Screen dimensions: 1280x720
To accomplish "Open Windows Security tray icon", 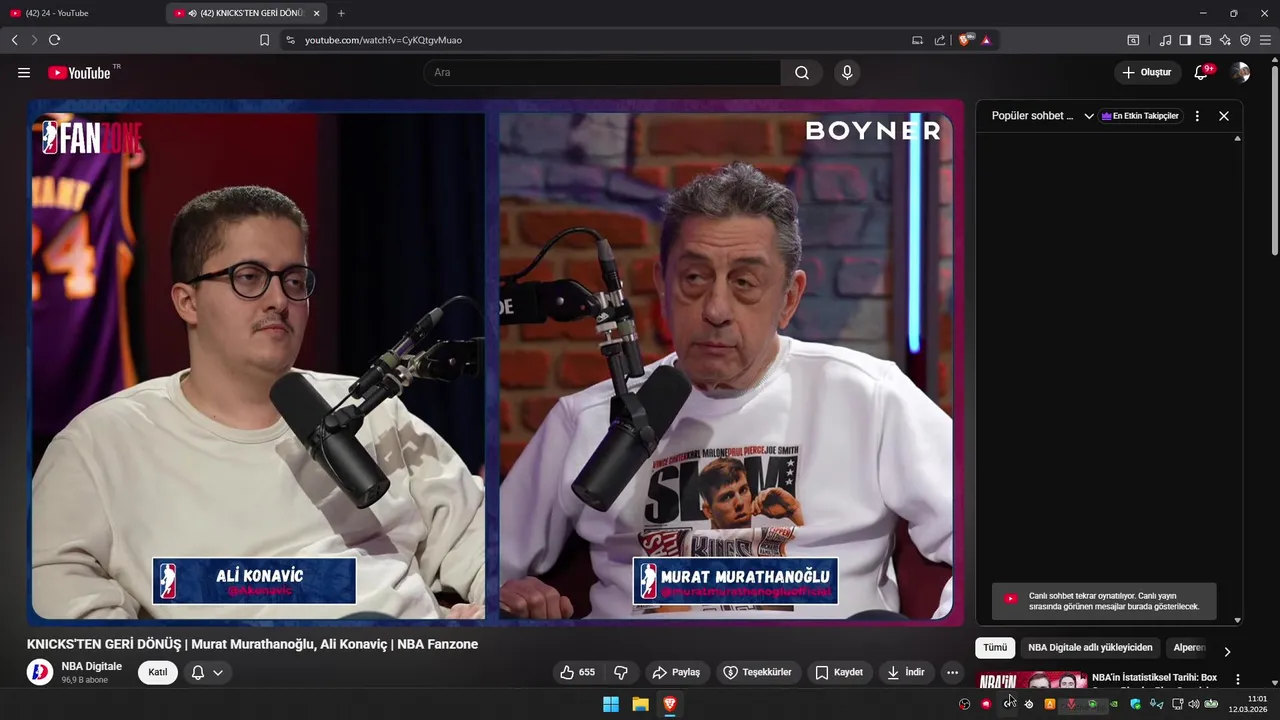I will pyautogui.click(x=1135, y=704).
